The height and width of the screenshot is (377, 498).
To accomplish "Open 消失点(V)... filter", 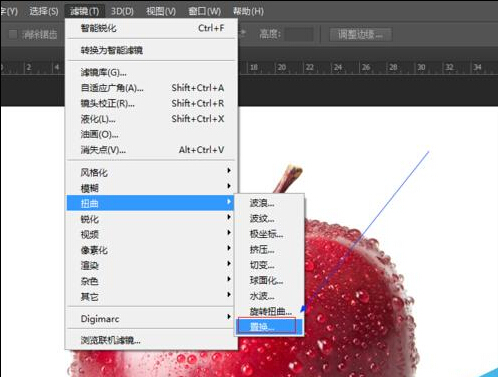I will point(152,150).
